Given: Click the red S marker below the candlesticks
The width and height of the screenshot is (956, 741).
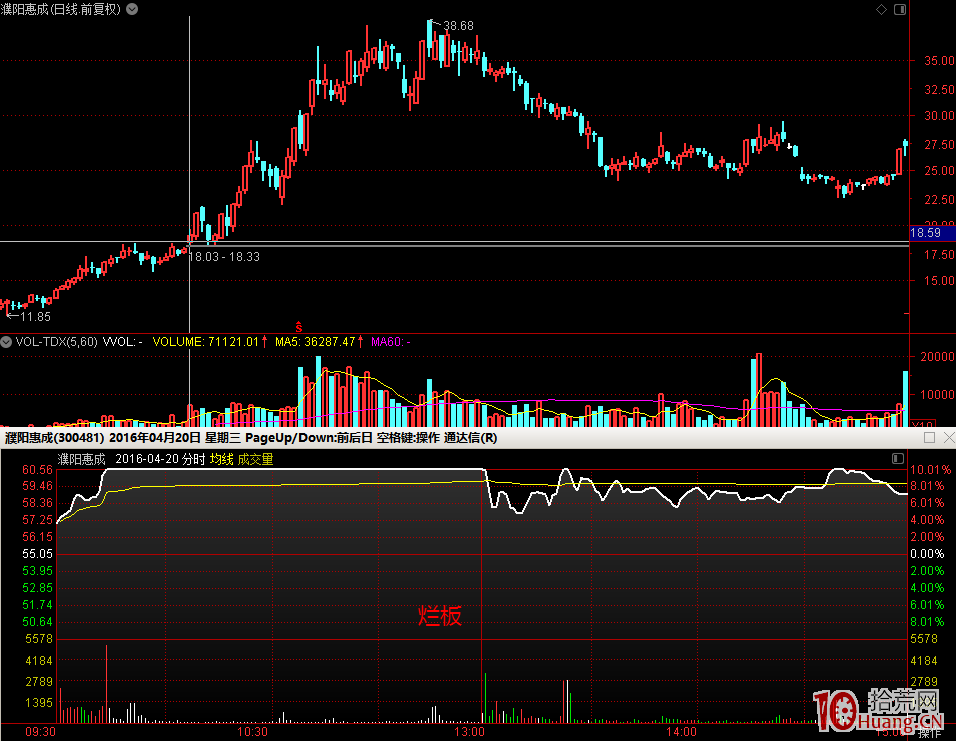Looking at the screenshot, I should point(297,325).
